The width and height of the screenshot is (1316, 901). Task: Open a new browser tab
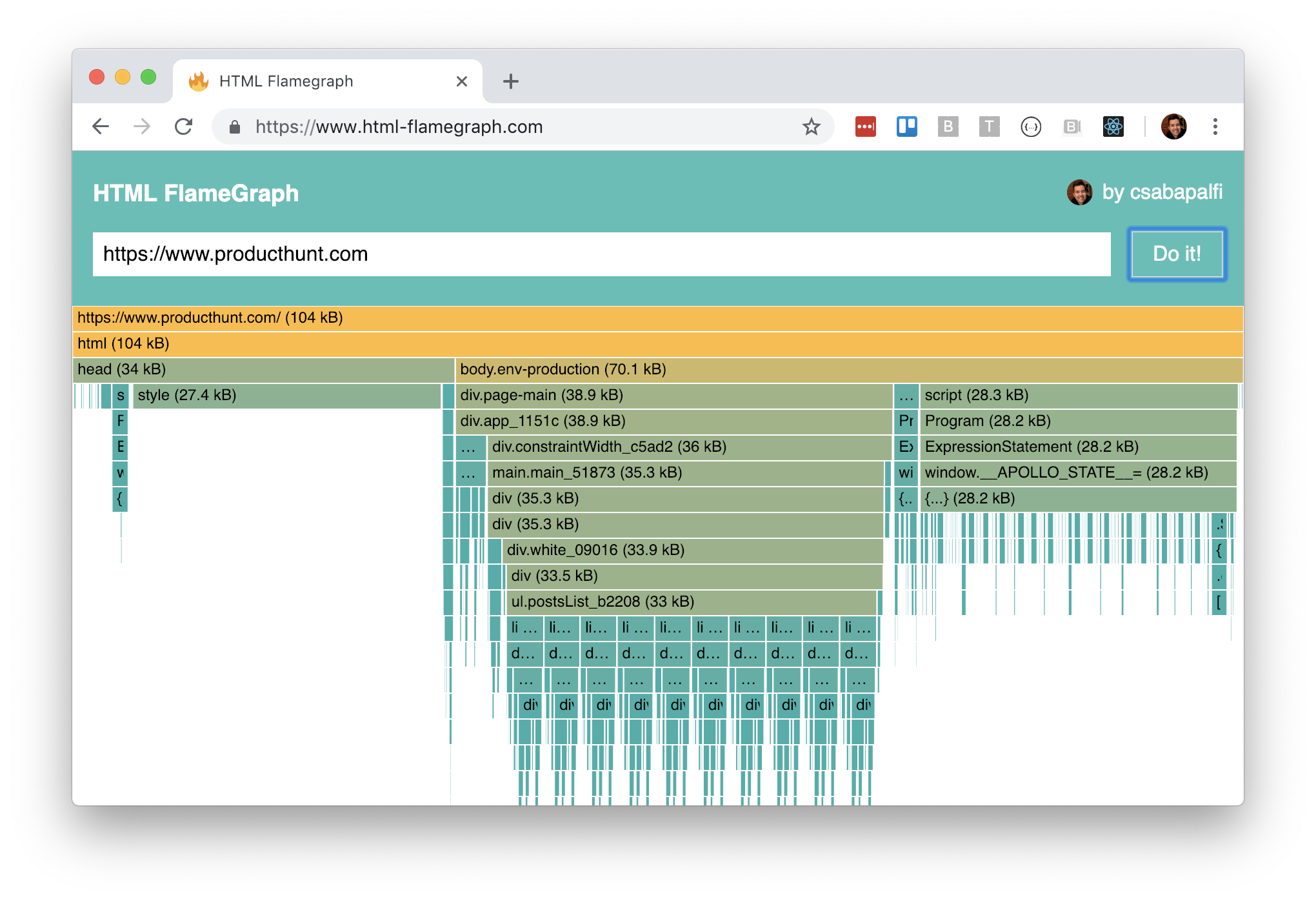[510, 81]
